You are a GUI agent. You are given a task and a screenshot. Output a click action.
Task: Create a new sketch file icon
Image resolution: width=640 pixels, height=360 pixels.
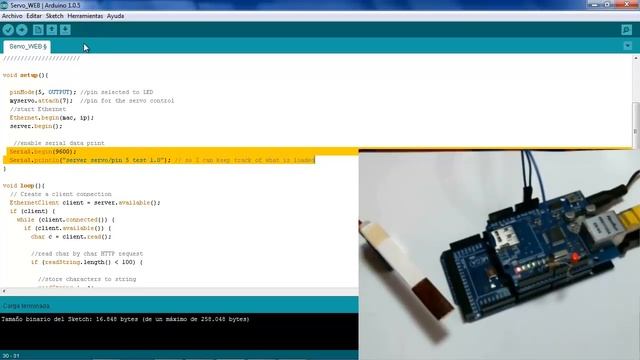(38, 30)
